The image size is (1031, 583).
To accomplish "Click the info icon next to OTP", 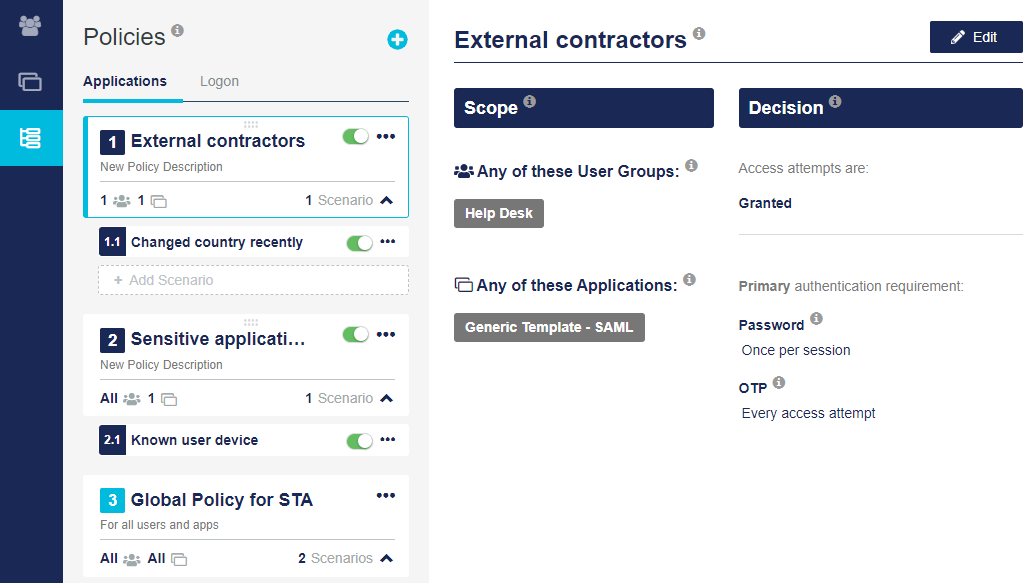I will click(779, 383).
